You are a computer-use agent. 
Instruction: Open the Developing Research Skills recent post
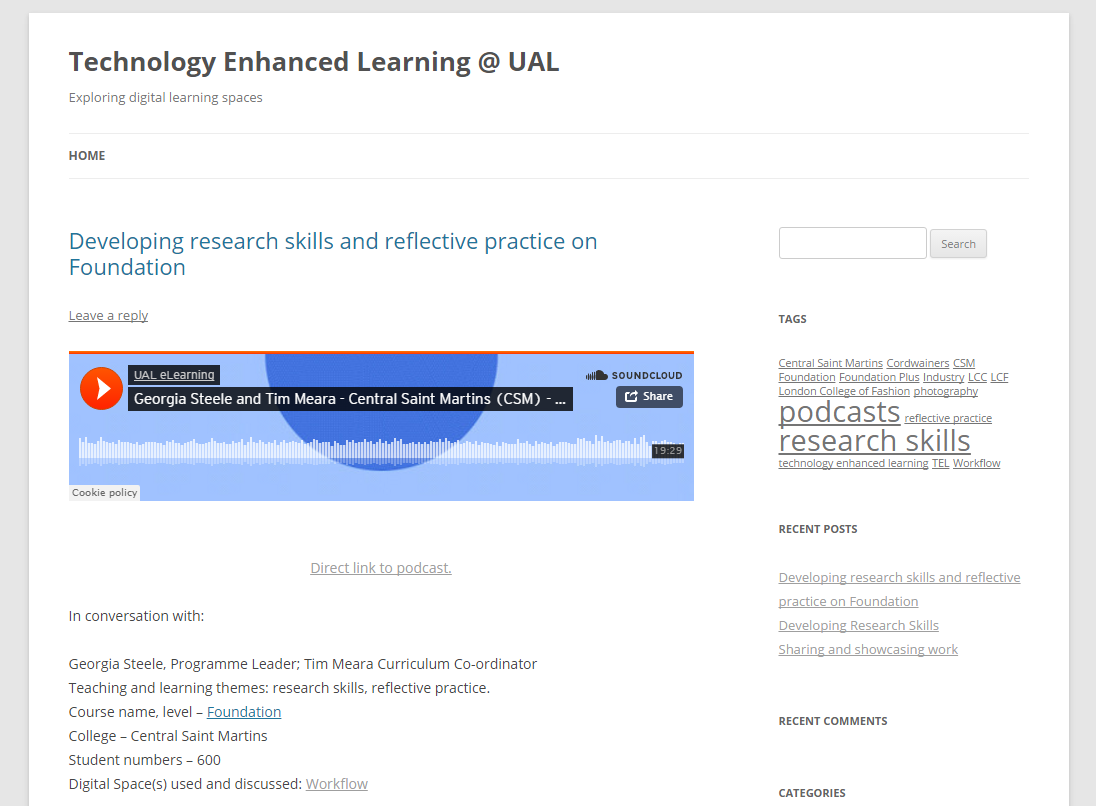point(858,625)
